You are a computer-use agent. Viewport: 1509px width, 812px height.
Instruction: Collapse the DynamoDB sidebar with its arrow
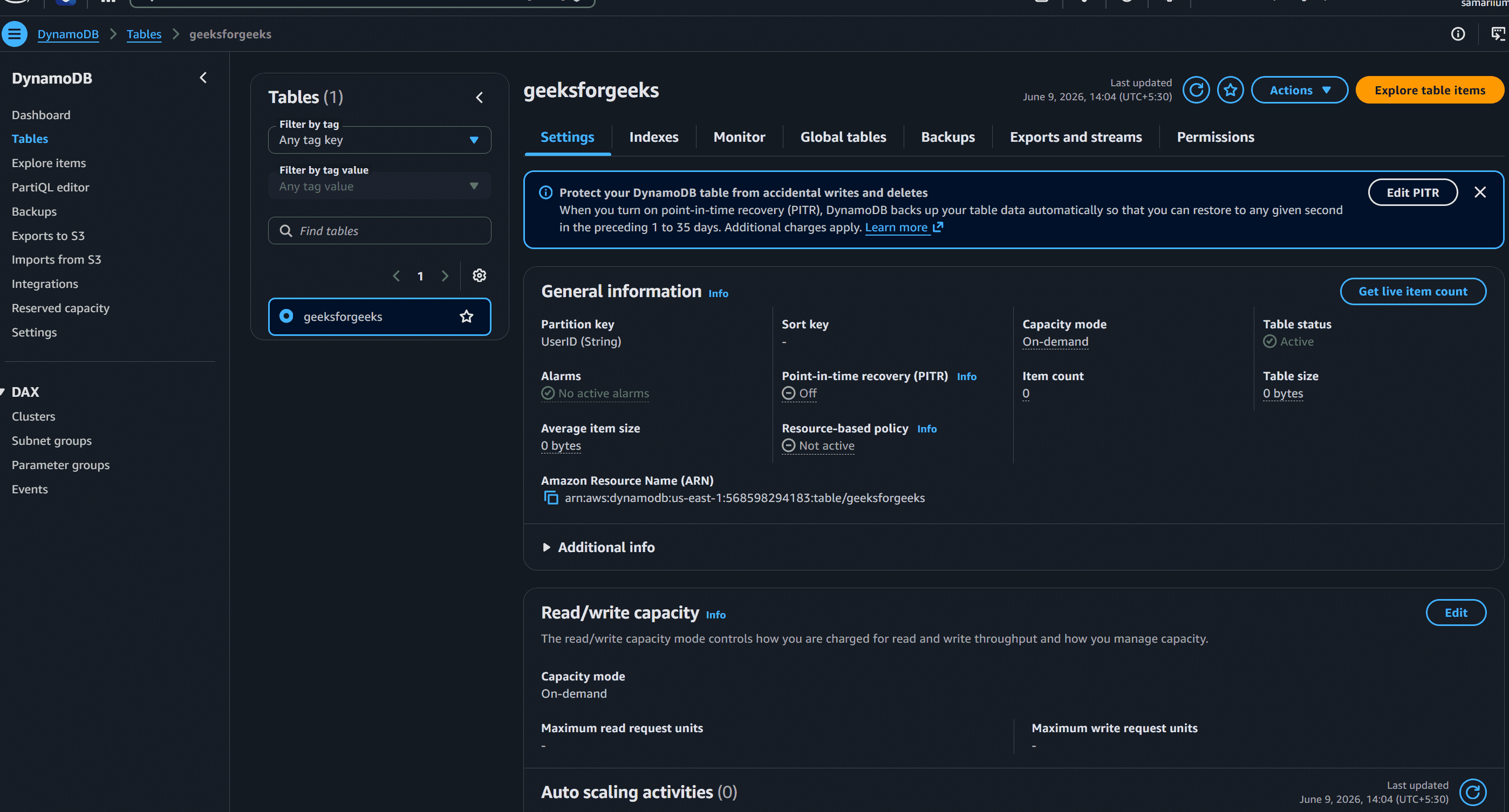[x=203, y=78]
